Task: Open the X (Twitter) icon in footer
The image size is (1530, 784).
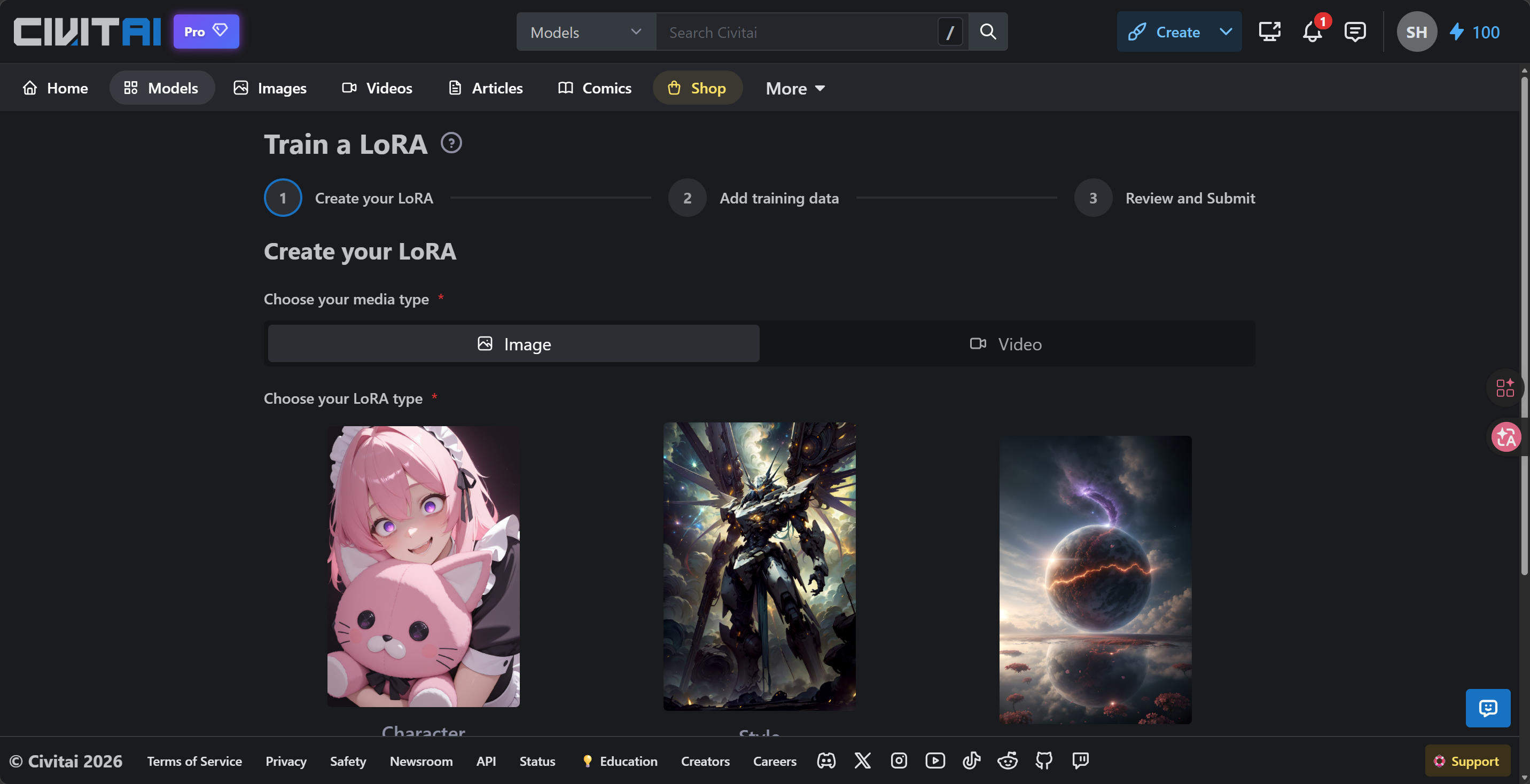Action: [862, 761]
